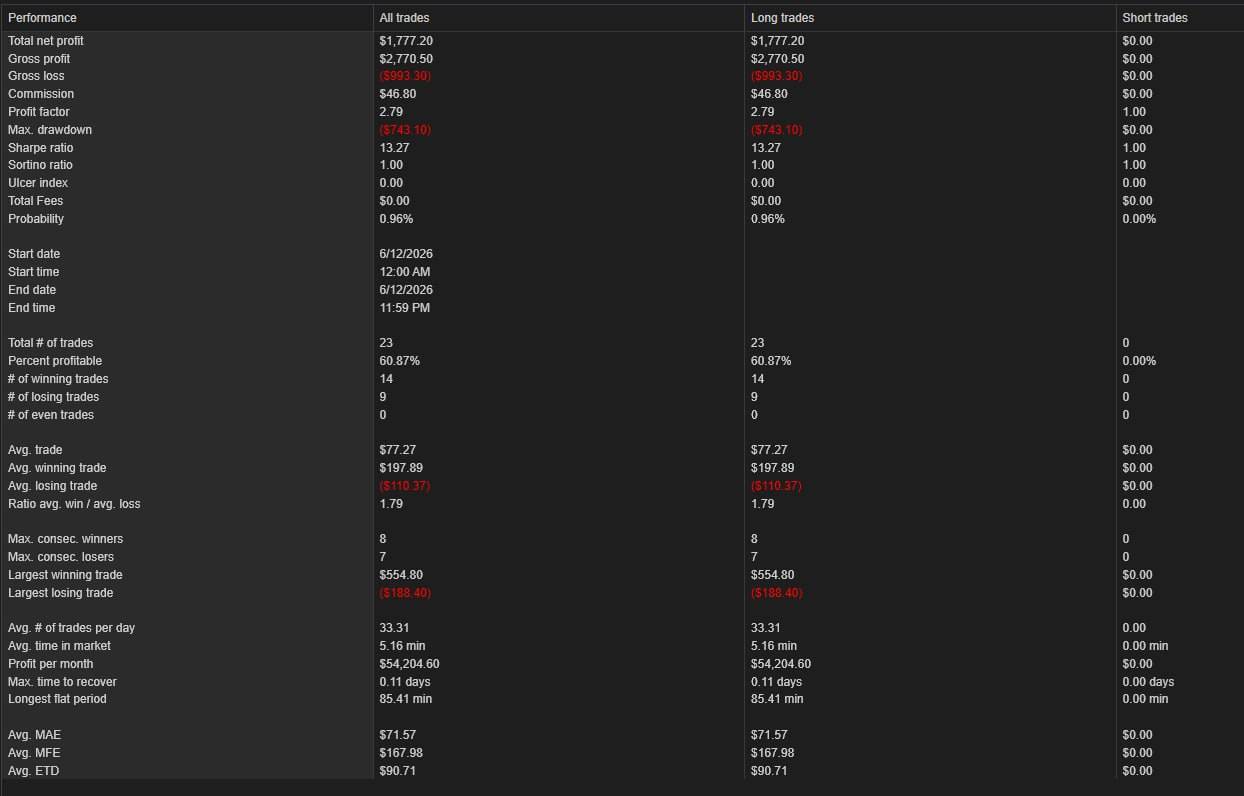
Task: Click $167.98 in the All trades column
Action: point(401,753)
